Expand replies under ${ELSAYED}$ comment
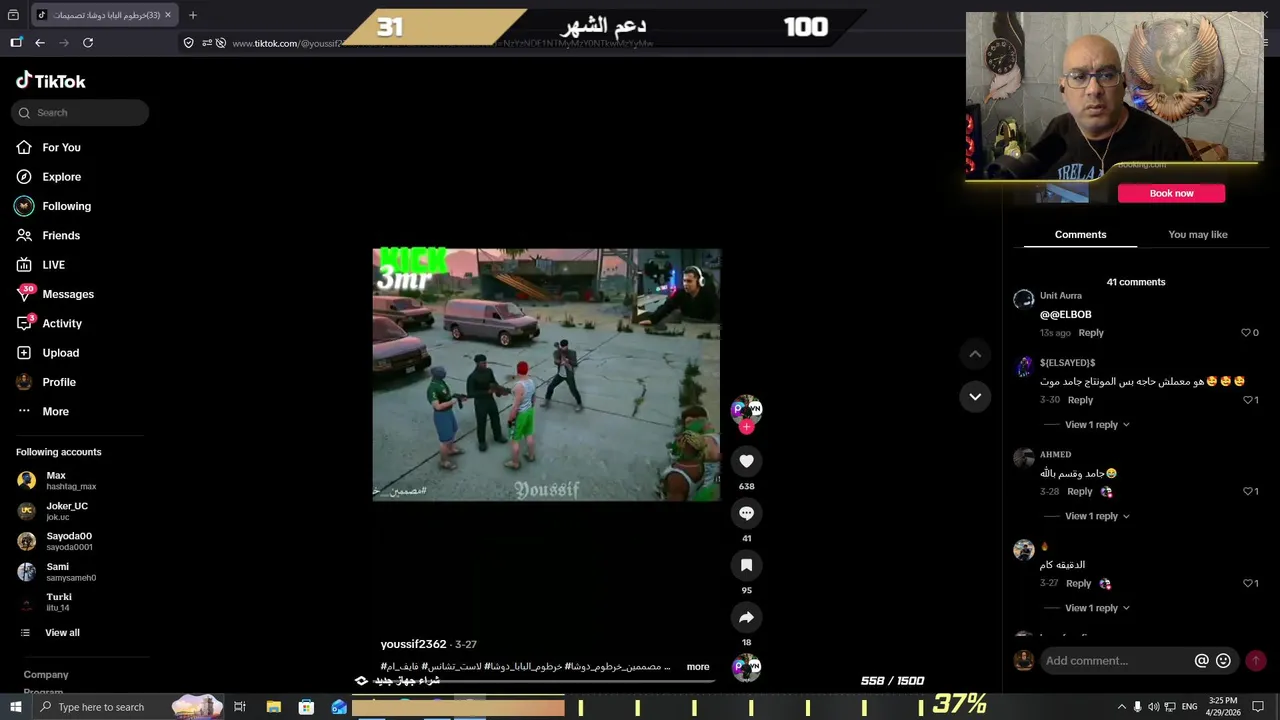The width and height of the screenshot is (1280, 720). click(x=1097, y=425)
